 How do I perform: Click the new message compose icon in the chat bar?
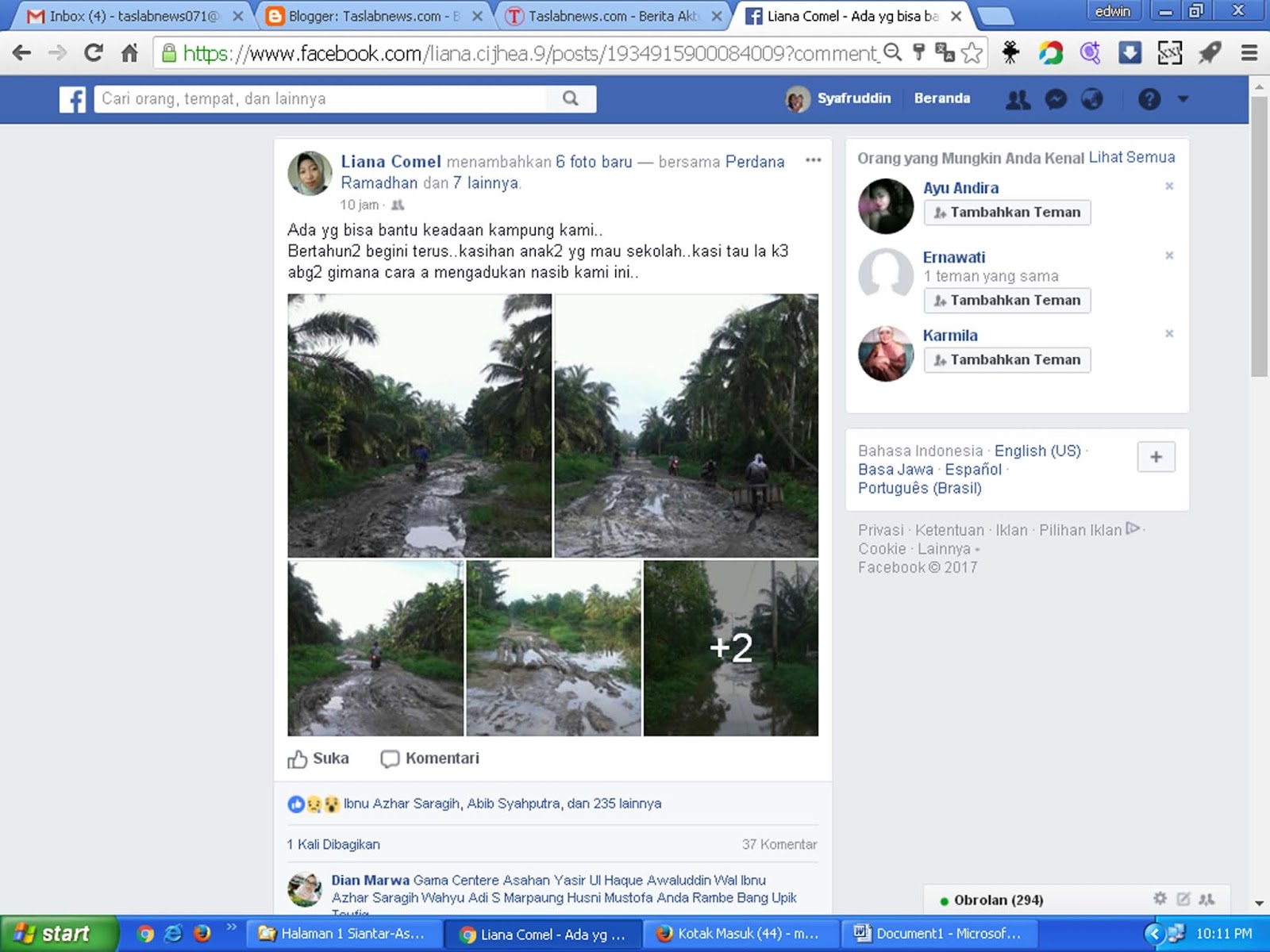1184,899
